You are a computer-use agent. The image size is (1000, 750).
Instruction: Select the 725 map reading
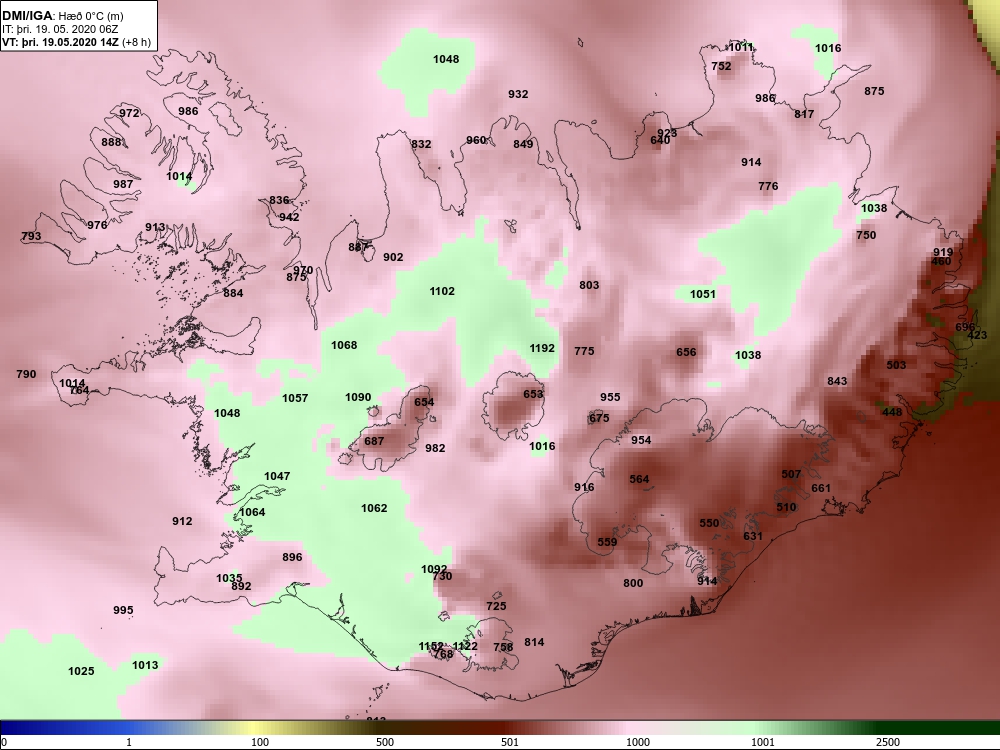pyautogui.click(x=496, y=607)
